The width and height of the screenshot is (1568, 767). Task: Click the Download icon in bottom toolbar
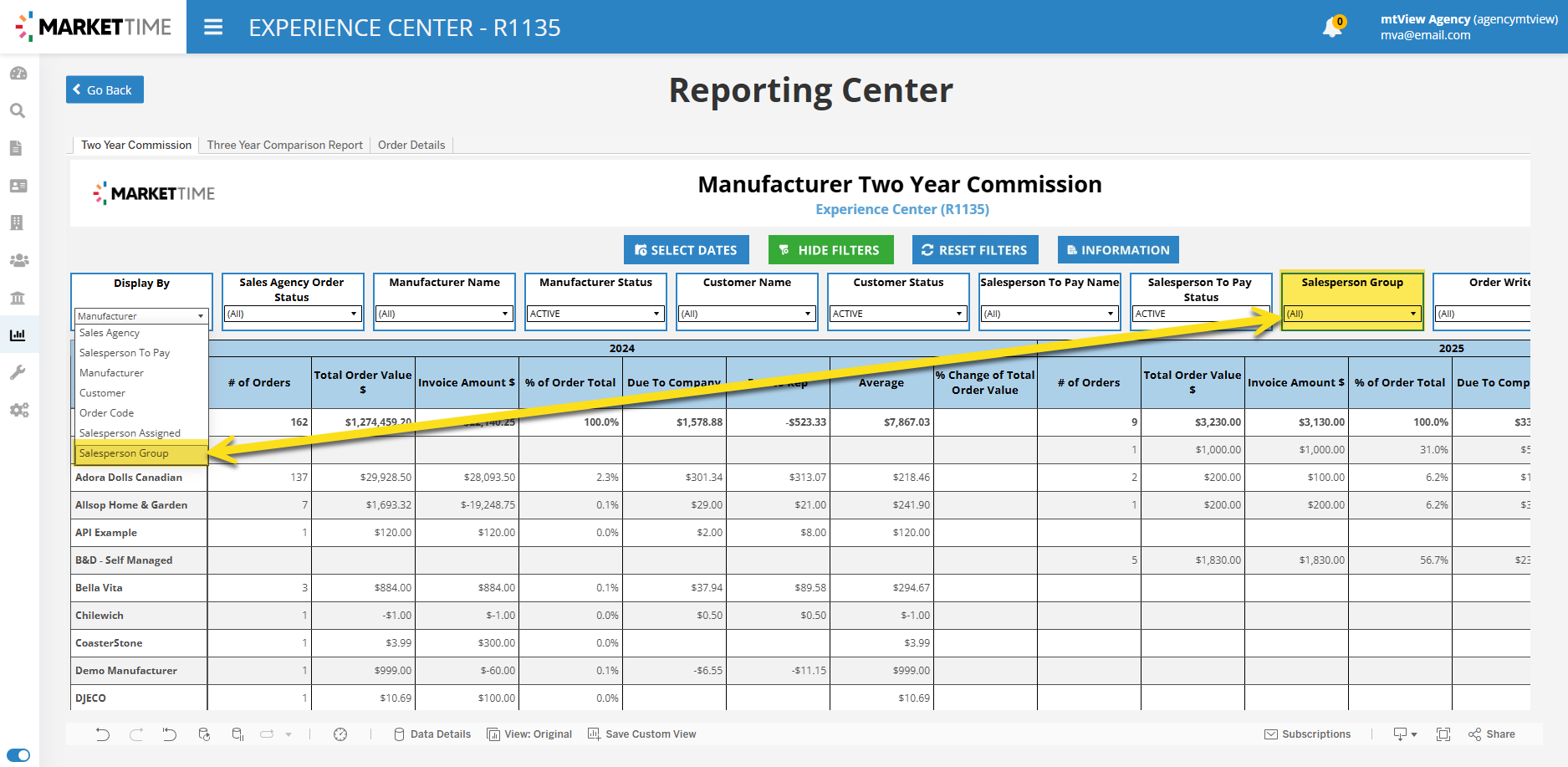click(1405, 734)
